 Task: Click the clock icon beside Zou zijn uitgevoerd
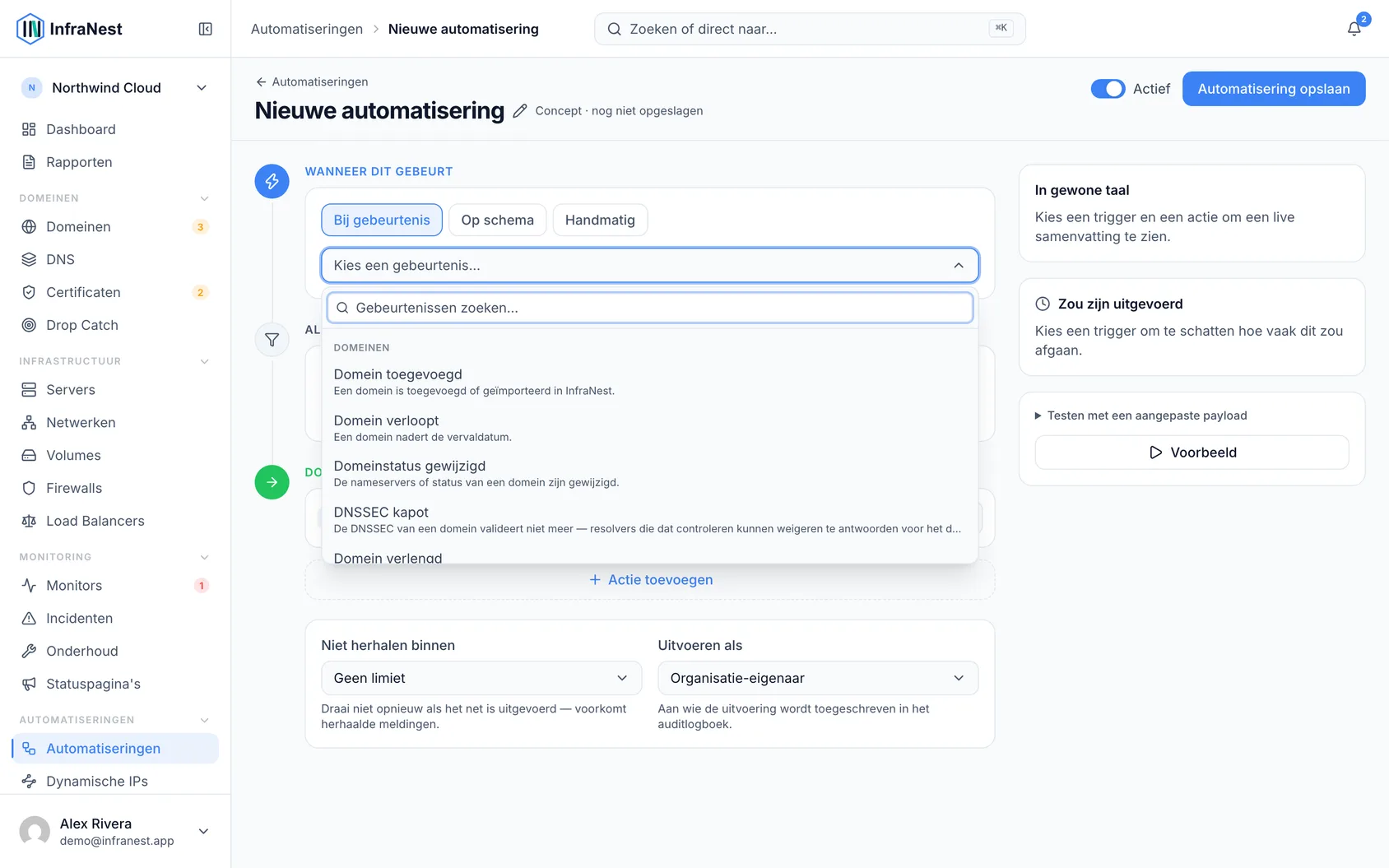pos(1043,304)
